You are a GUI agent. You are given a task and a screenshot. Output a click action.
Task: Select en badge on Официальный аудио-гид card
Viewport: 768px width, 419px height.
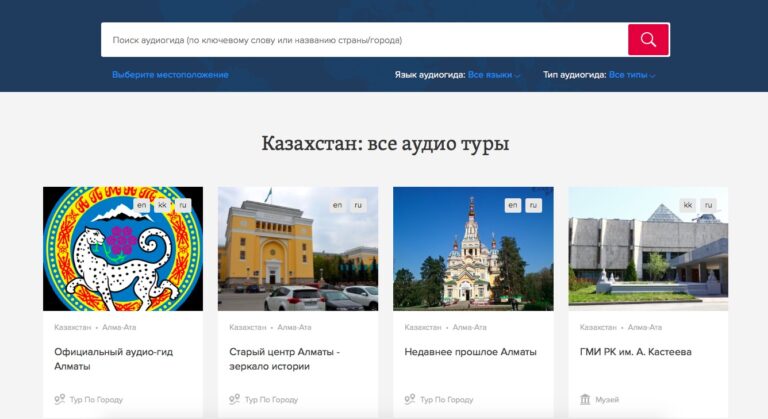tap(142, 205)
